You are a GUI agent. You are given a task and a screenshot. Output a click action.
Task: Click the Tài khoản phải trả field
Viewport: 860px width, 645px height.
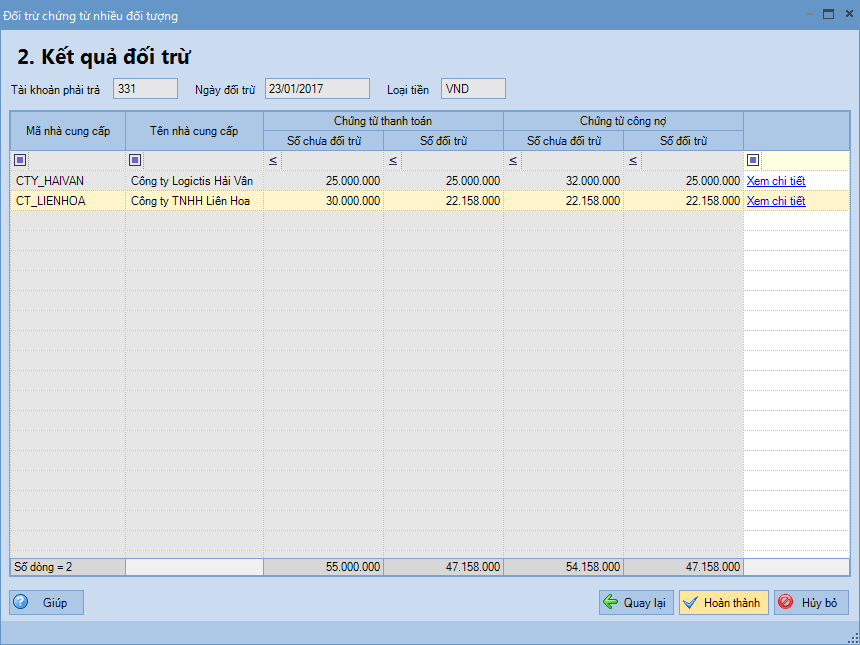pyautogui.click(x=145, y=89)
